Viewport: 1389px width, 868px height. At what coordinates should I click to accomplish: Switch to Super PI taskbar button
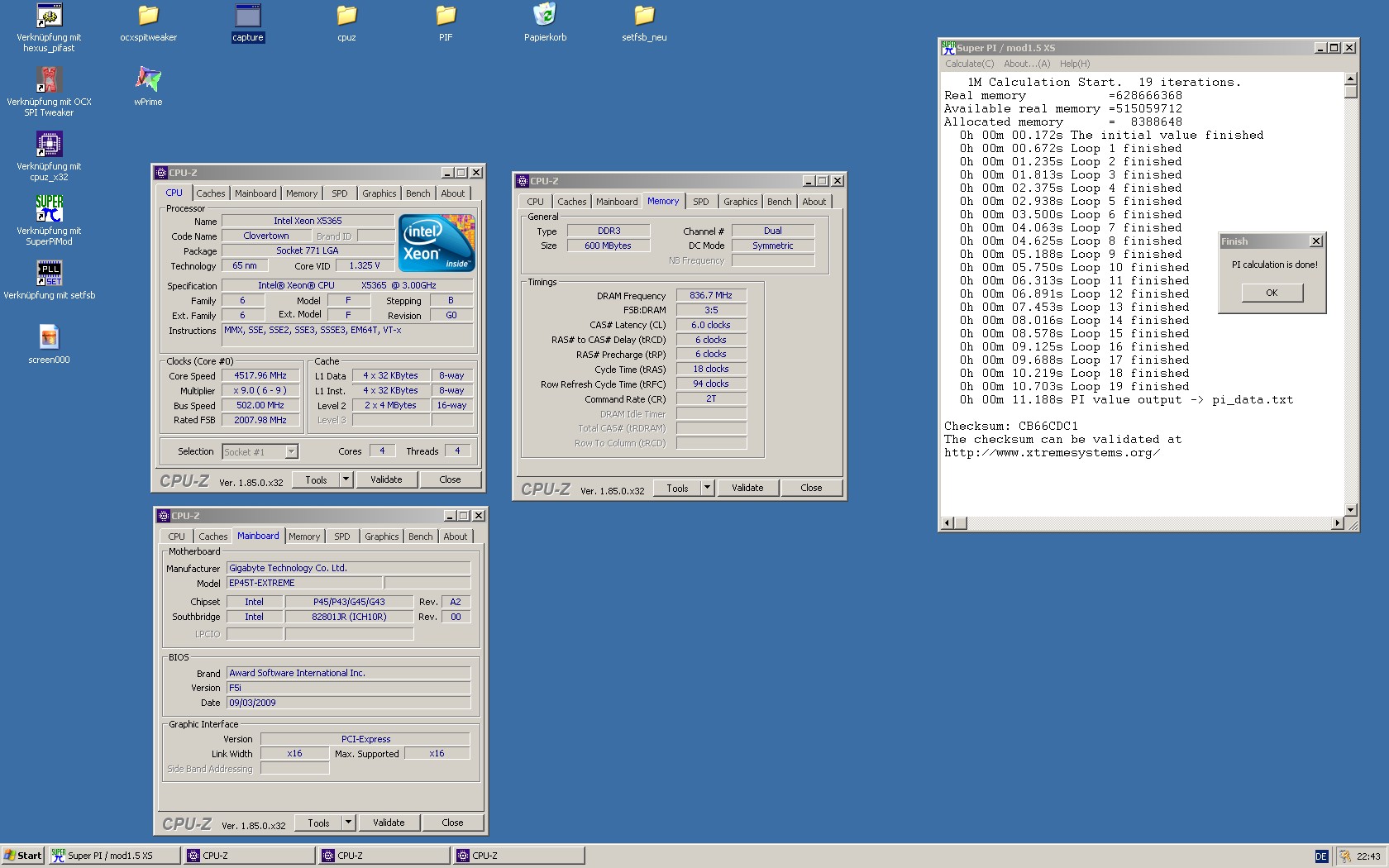[114, 856]
